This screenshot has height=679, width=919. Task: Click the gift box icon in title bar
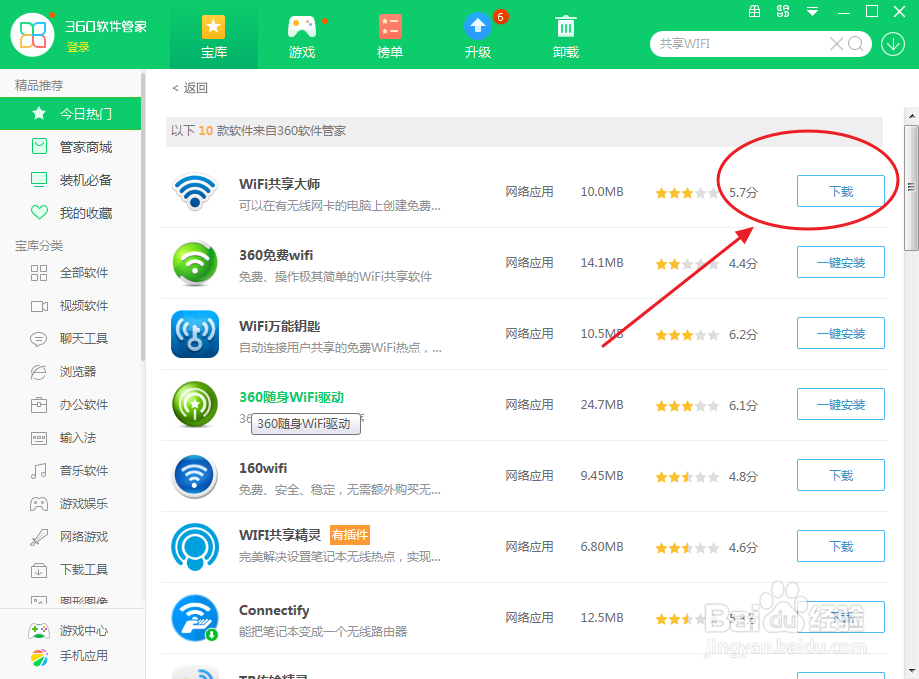pos(754,11)
